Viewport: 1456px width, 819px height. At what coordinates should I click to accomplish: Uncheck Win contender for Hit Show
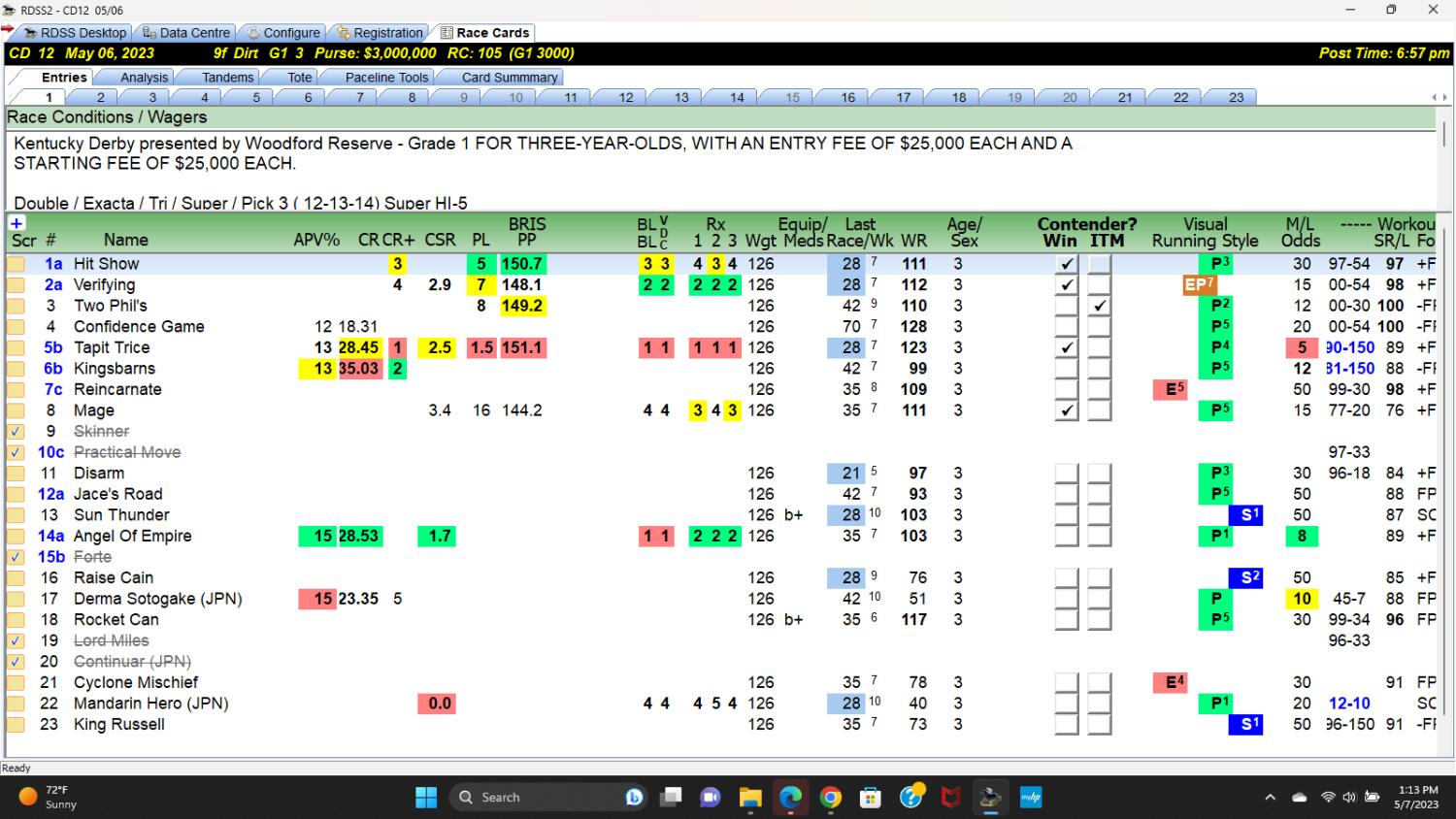(x=1067, y=264)
